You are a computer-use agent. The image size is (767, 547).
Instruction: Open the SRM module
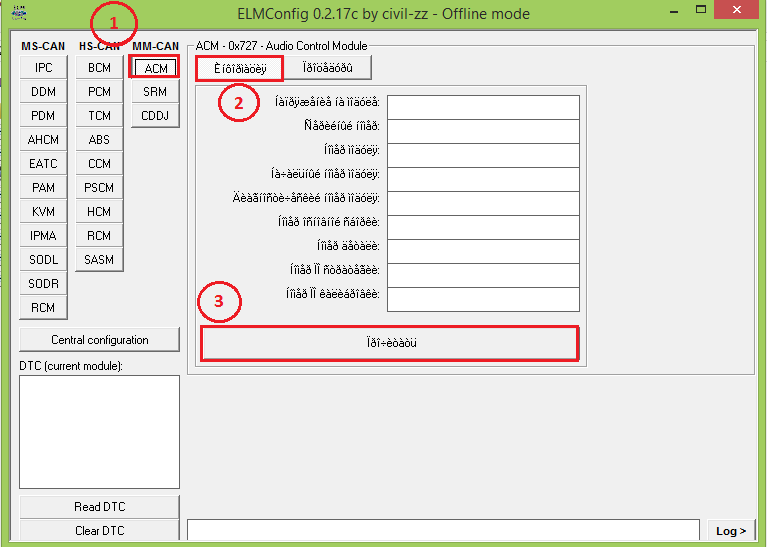(x=155, y=92)
